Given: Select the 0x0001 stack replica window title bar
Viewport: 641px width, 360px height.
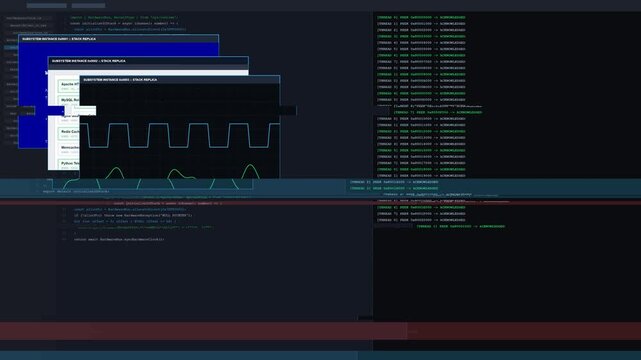Looking at the screenshot, I should (119, 39).
